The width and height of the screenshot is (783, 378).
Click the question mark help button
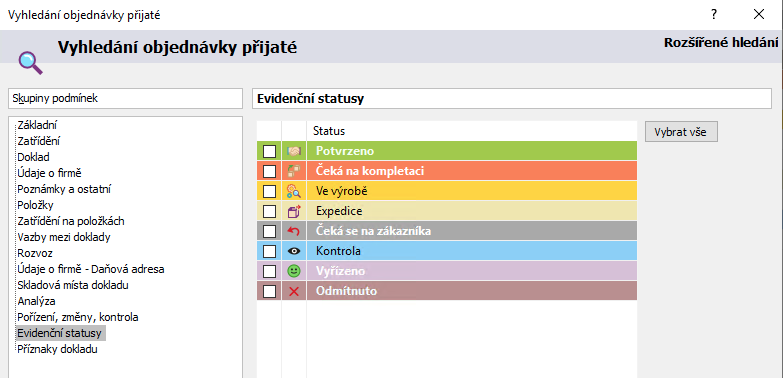point(714,14)
